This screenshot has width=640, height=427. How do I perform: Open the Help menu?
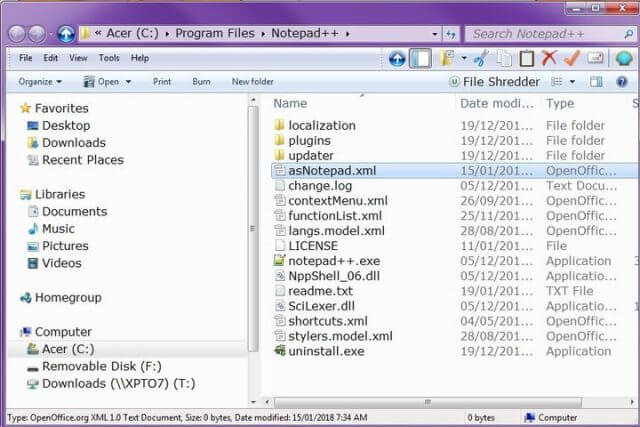tap(140, 58)
